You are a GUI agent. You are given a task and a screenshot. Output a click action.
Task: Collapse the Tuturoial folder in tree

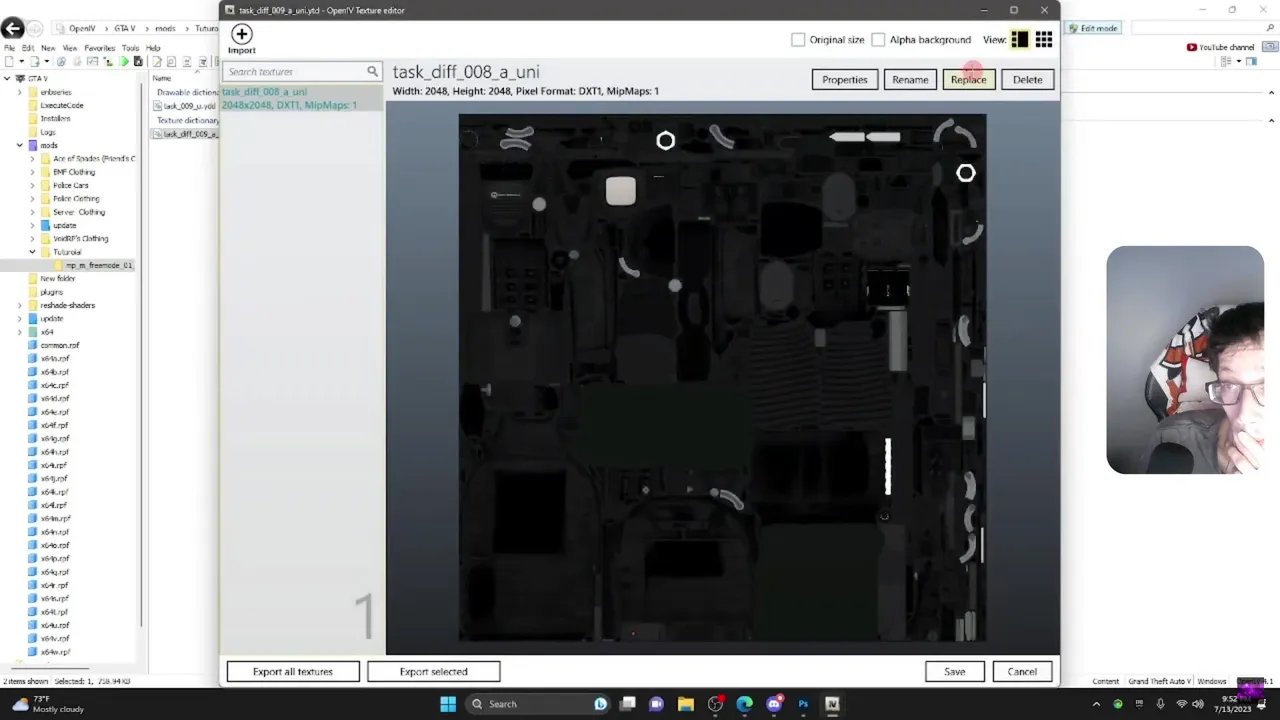32,252
